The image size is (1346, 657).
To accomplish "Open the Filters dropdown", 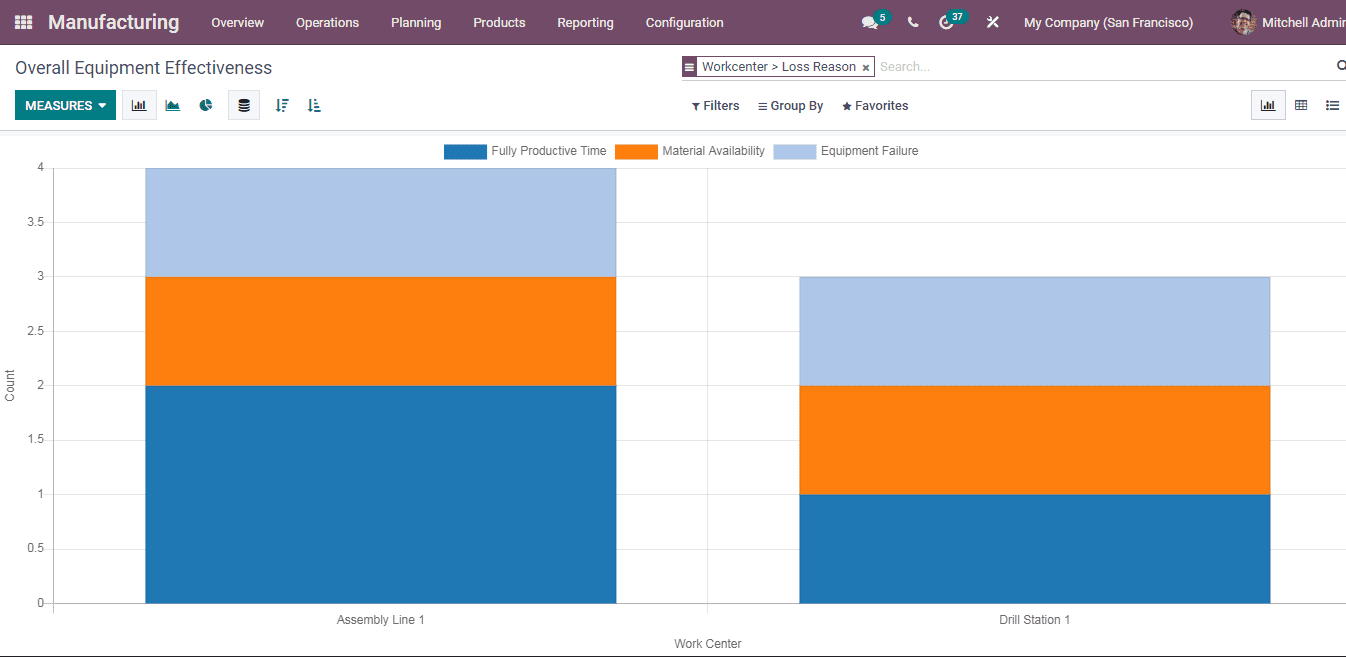I will (715, 105).
